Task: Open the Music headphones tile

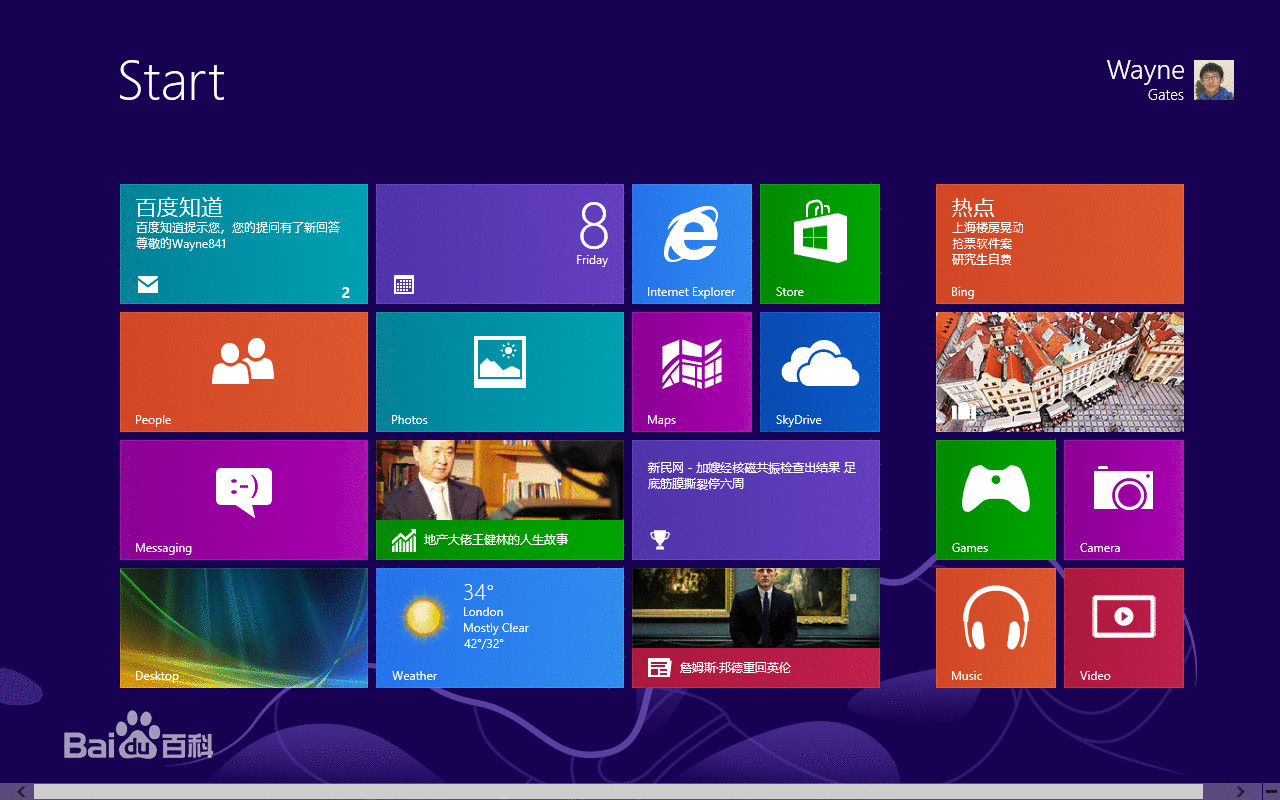Action: [x=996, y=628]
